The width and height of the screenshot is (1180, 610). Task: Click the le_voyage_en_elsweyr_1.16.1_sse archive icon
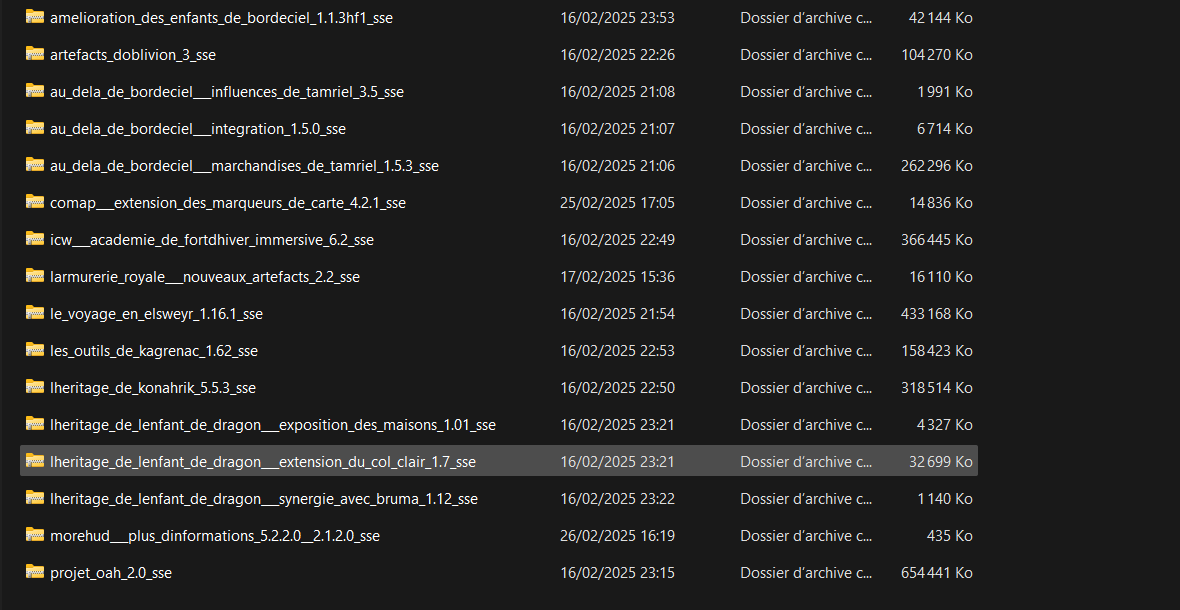[x=35, y=312]
